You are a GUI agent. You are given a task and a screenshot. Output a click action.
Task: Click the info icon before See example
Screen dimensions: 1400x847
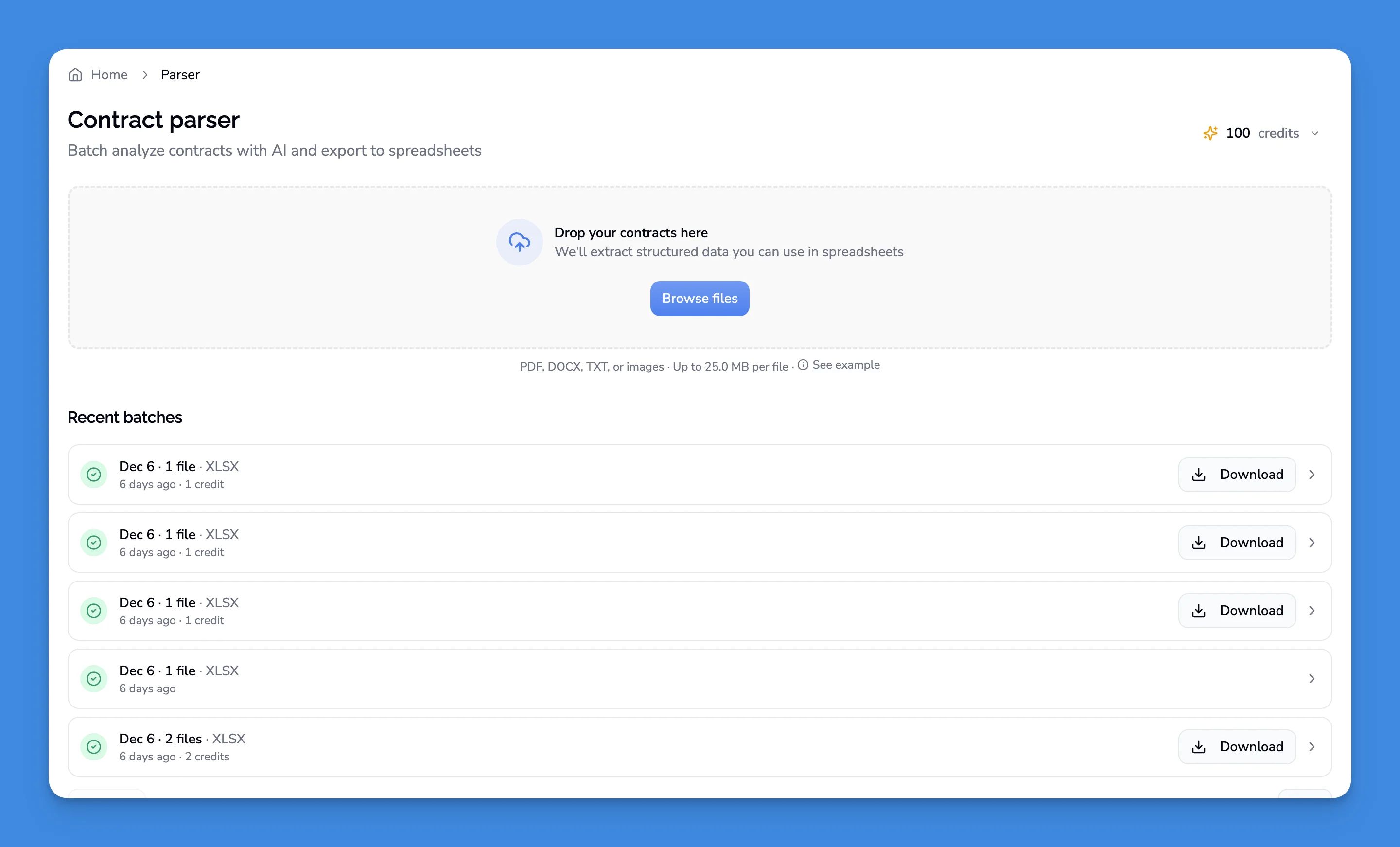click(803, 366)
